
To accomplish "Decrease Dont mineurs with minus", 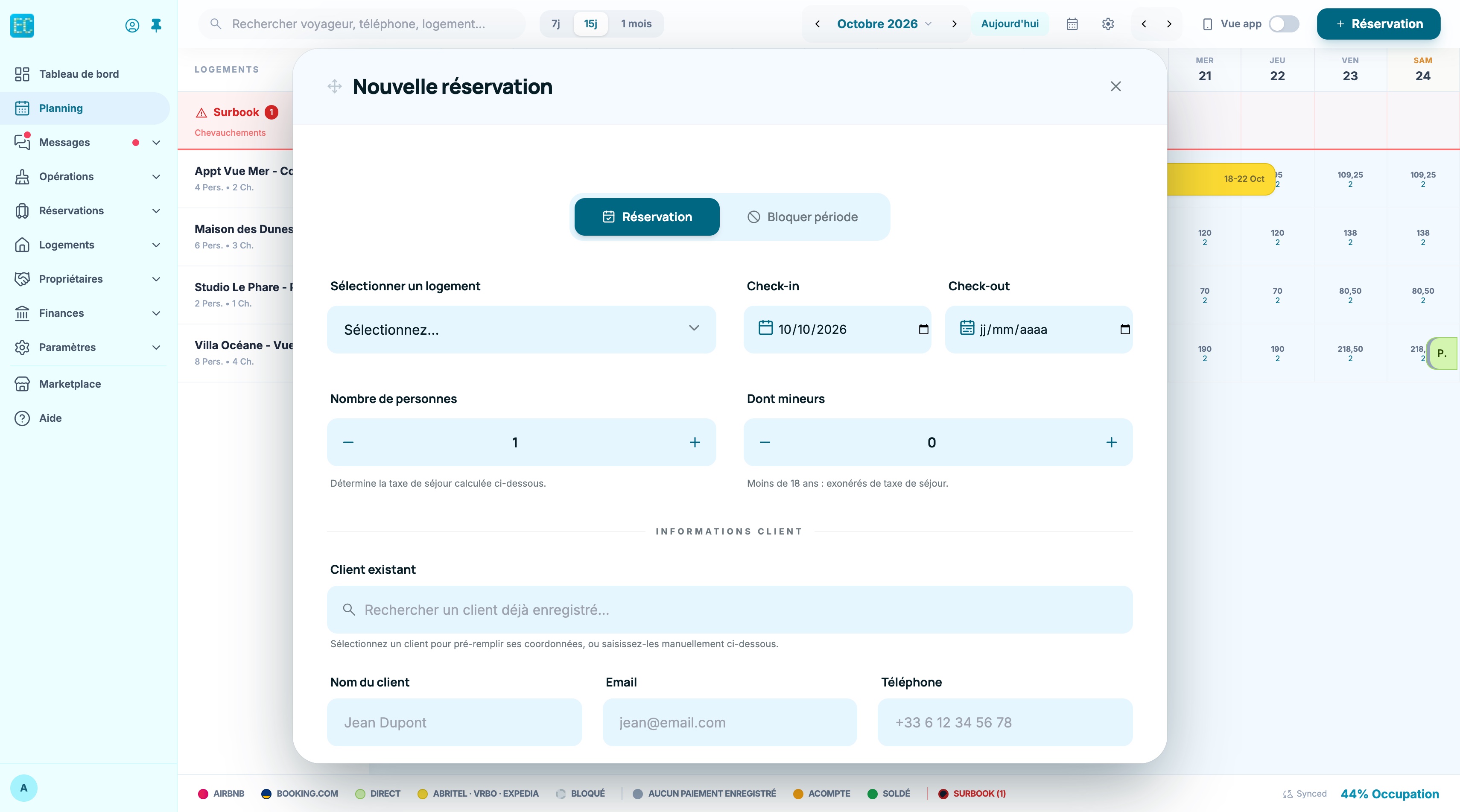I will (x=765, y=442).
